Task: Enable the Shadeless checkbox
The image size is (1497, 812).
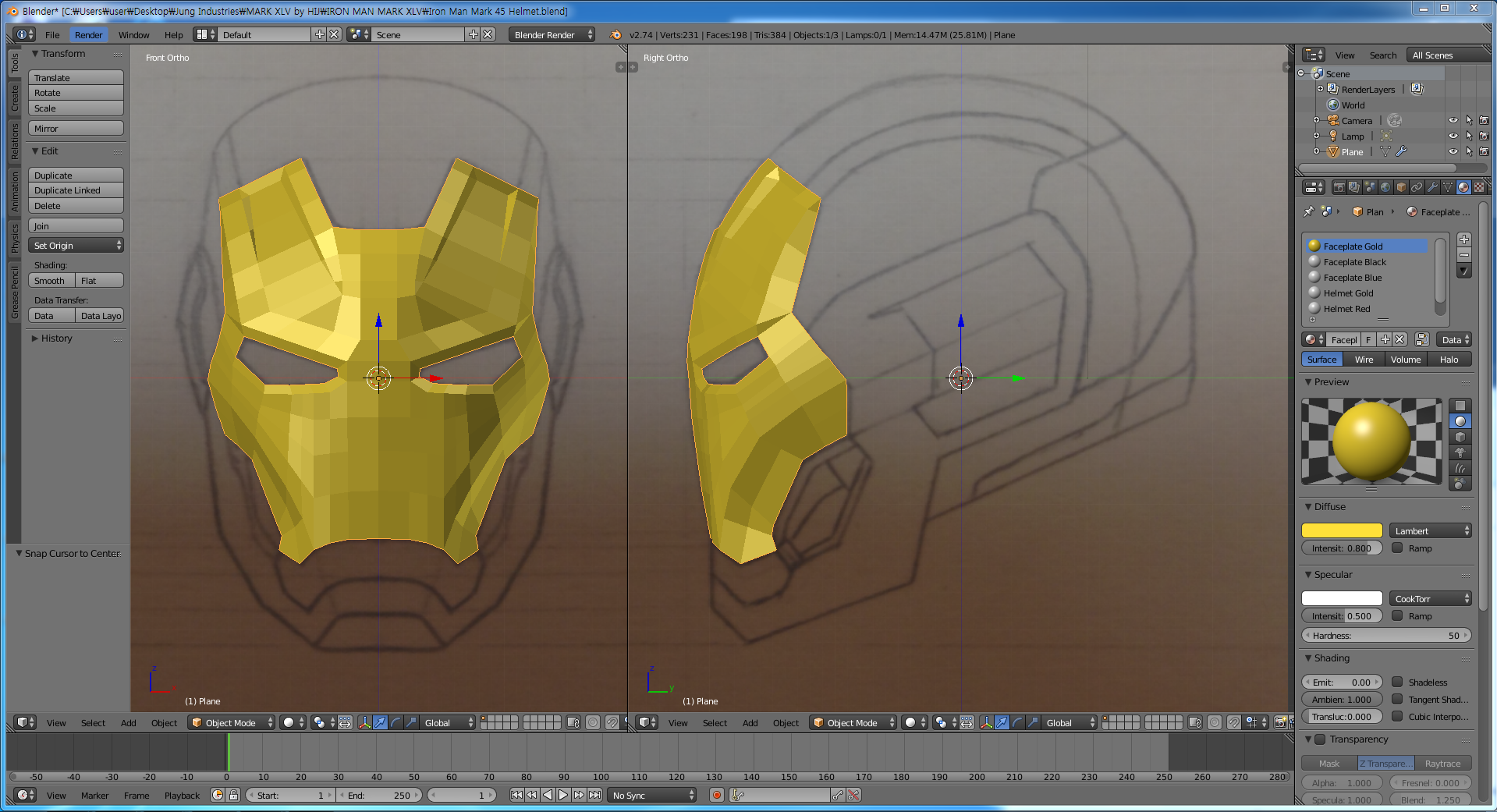Action: pos(1397,682)
